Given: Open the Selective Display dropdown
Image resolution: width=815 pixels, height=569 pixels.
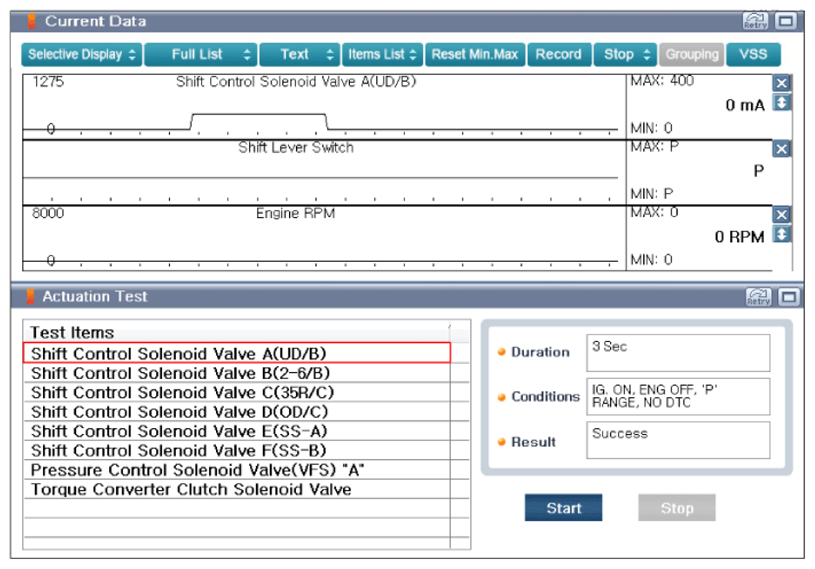Looking at the screenshot, I should [82, 55].
